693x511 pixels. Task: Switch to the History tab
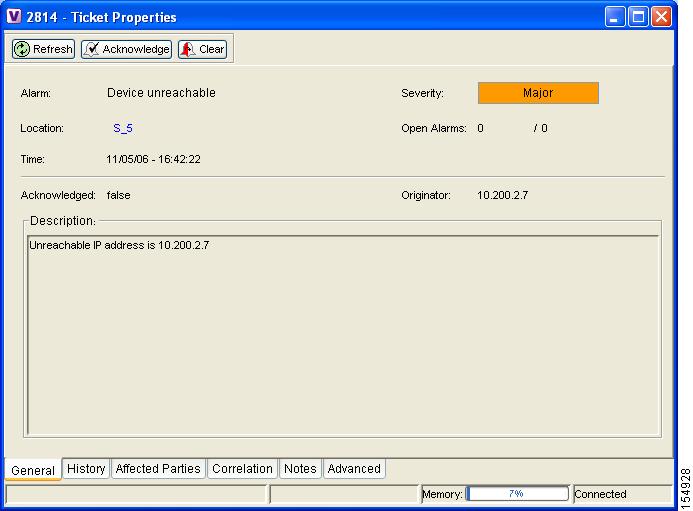click(x=86, y=469)
